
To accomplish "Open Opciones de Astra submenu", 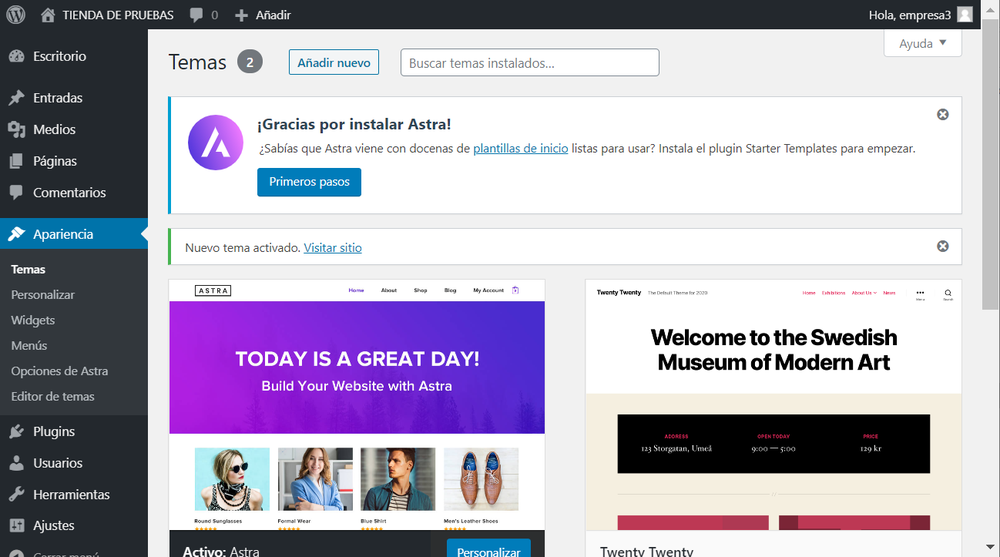I will pyautogui.click(x=59, y=371).
